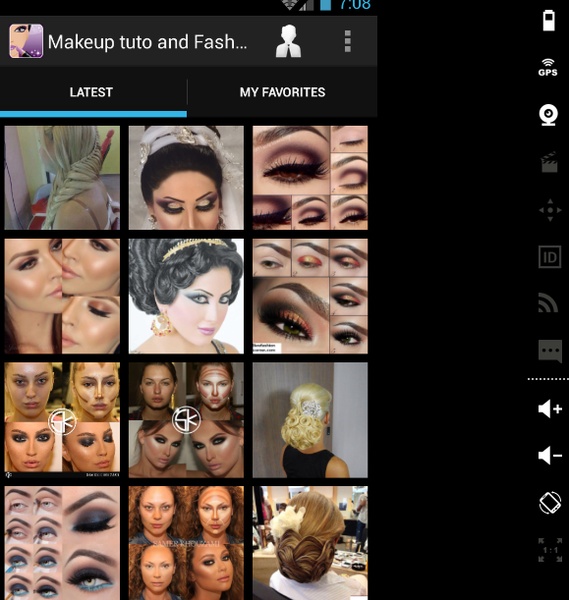Open the gold and red eyeshadow steps collage
This screenshot has width=569, height=600.
click(x=310, y=296)
